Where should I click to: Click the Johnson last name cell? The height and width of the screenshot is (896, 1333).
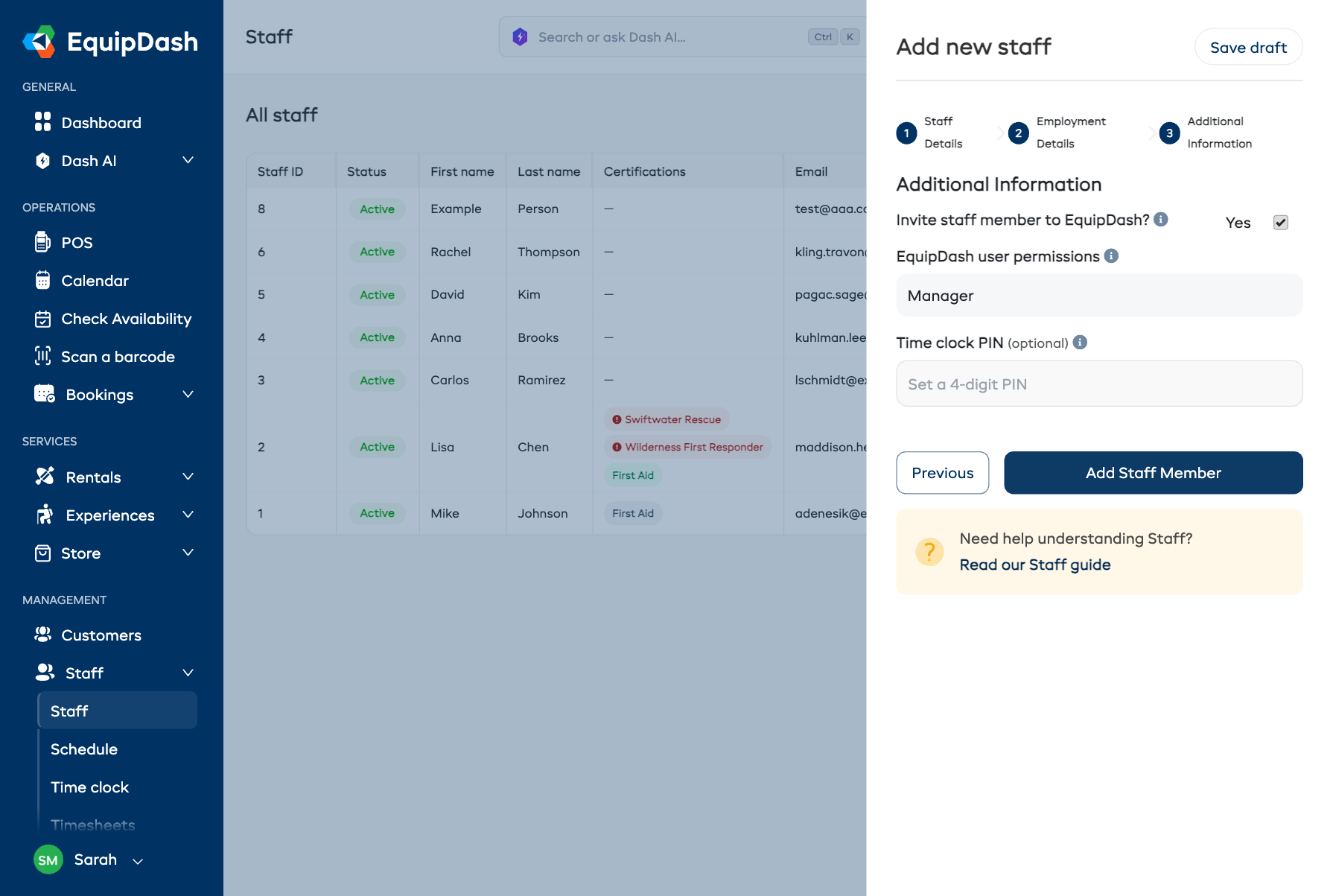point(543,513)
